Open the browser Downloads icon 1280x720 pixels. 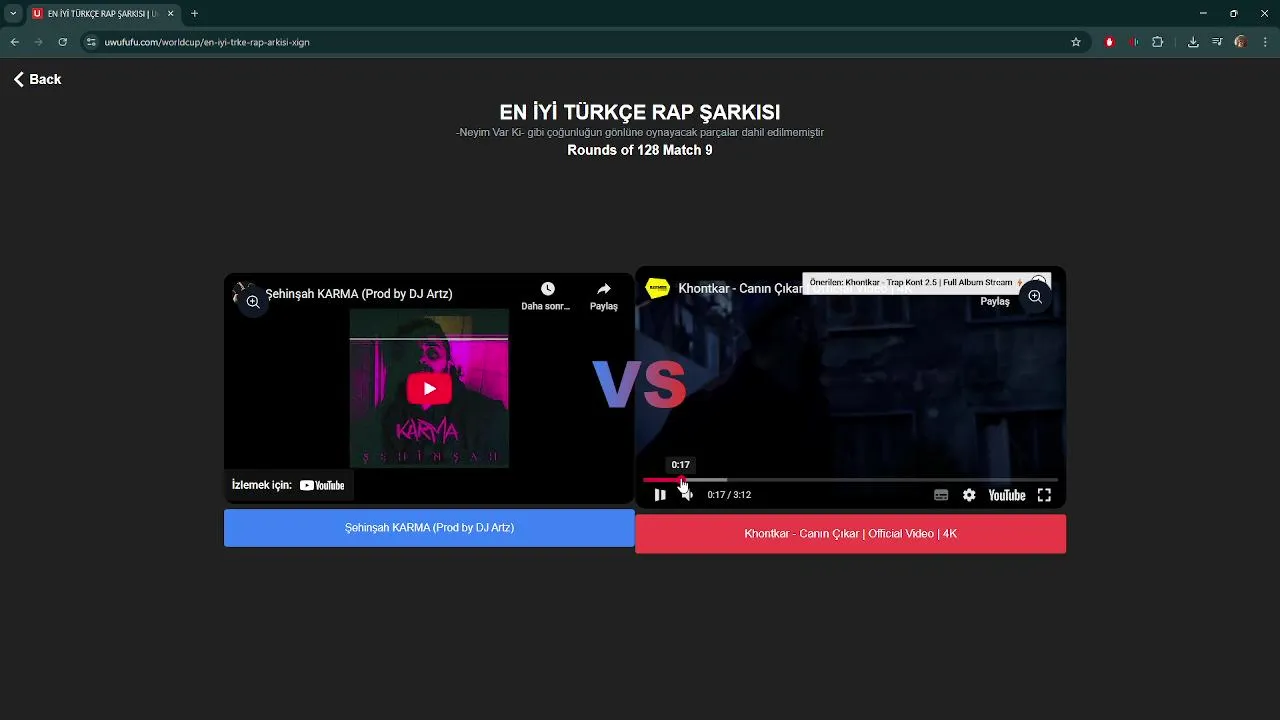click(x=1193, y=42)
